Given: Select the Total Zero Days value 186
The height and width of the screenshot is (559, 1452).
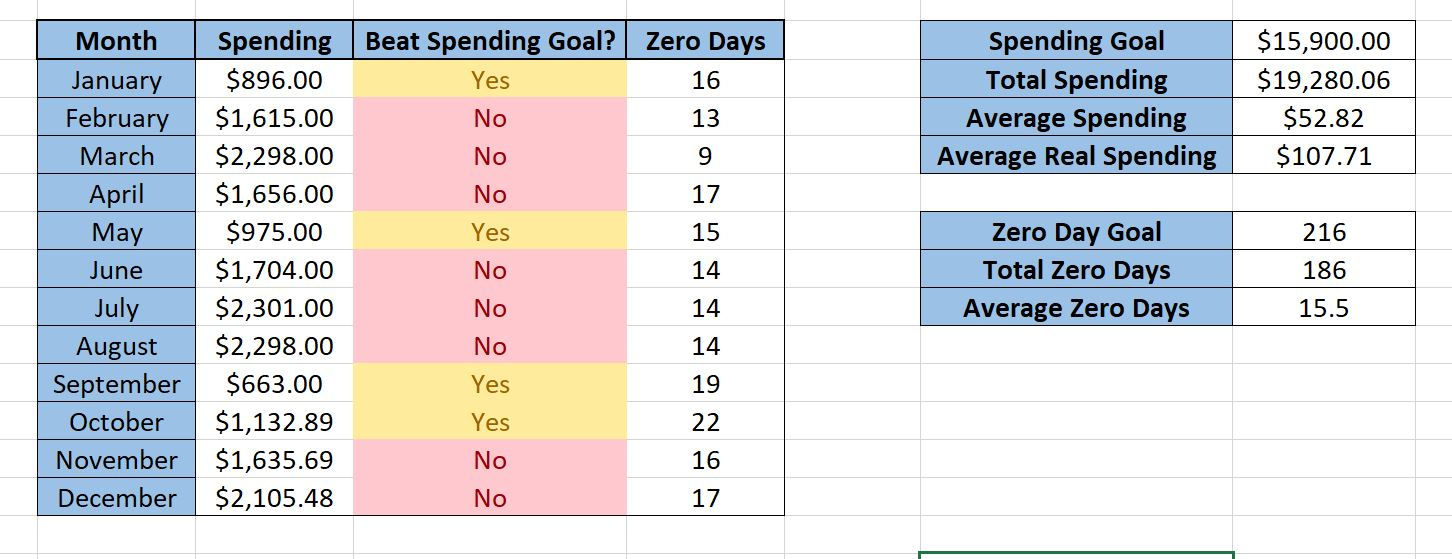Looking at the screenshot, I should coord(1323,270).
